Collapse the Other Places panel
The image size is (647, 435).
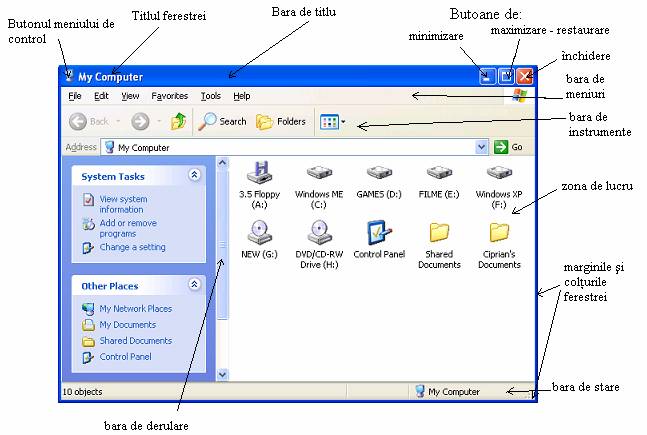(194, 285)
